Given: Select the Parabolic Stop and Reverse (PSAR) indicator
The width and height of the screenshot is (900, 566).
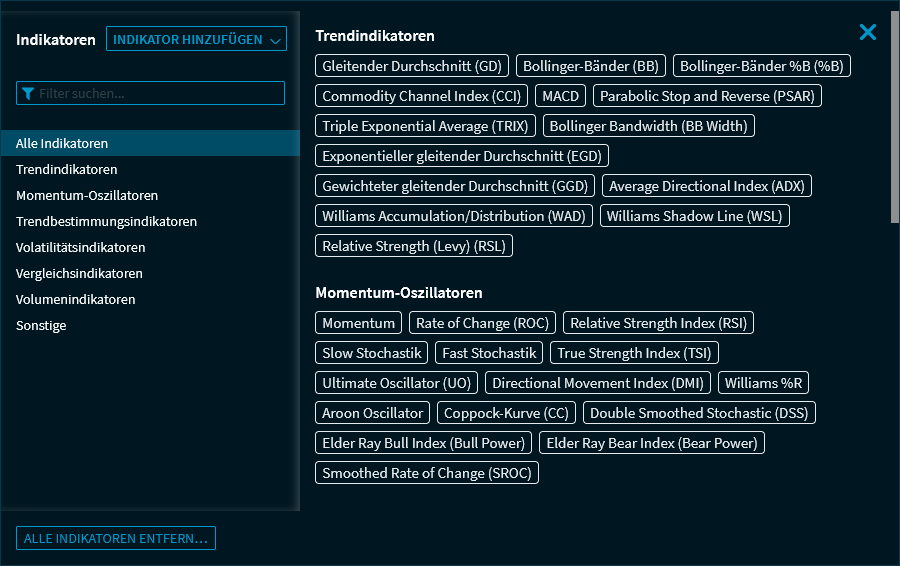Looking at the screenshot, I should point(707,96).
